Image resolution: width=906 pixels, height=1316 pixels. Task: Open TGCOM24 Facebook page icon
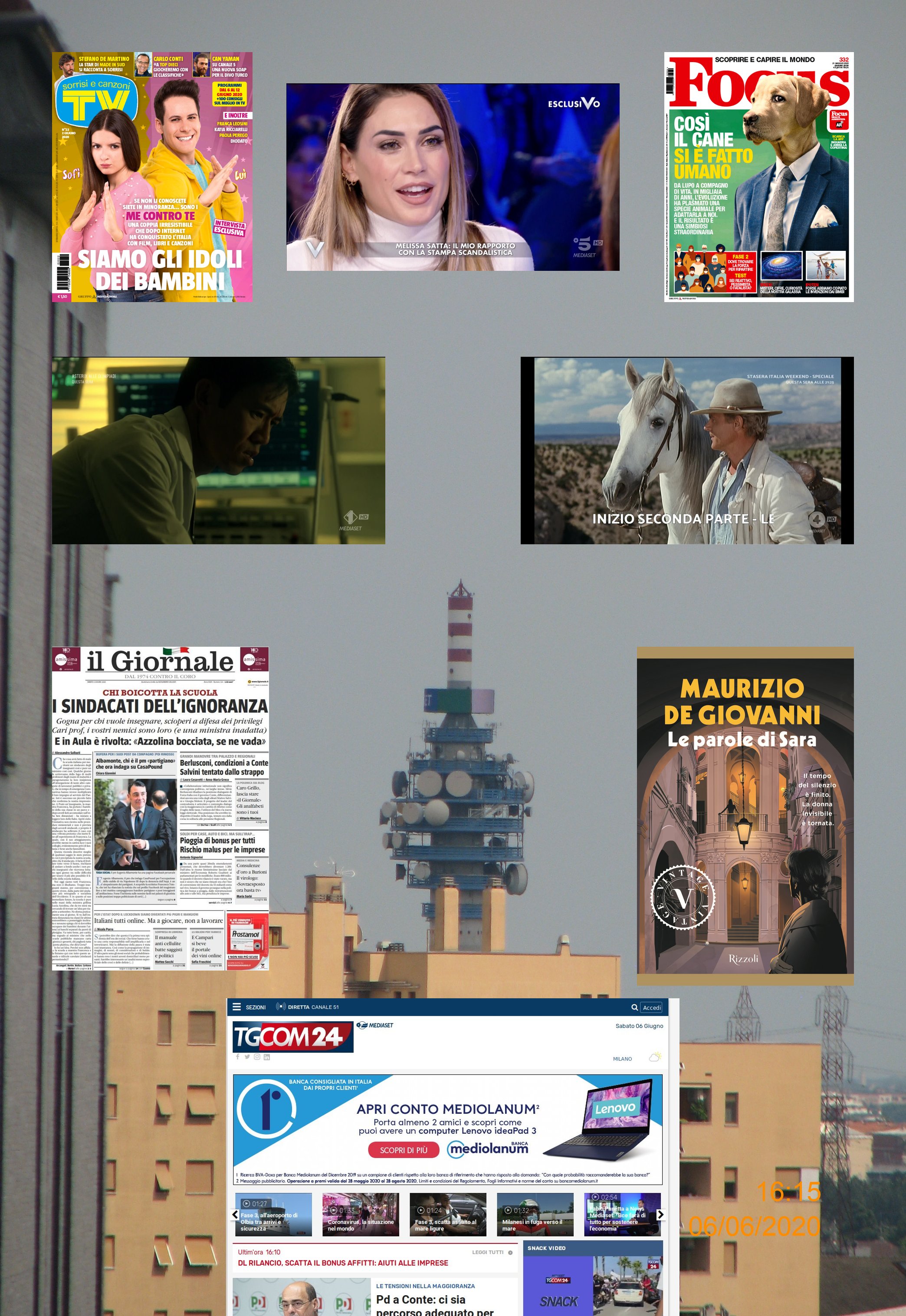(237, 1056)
